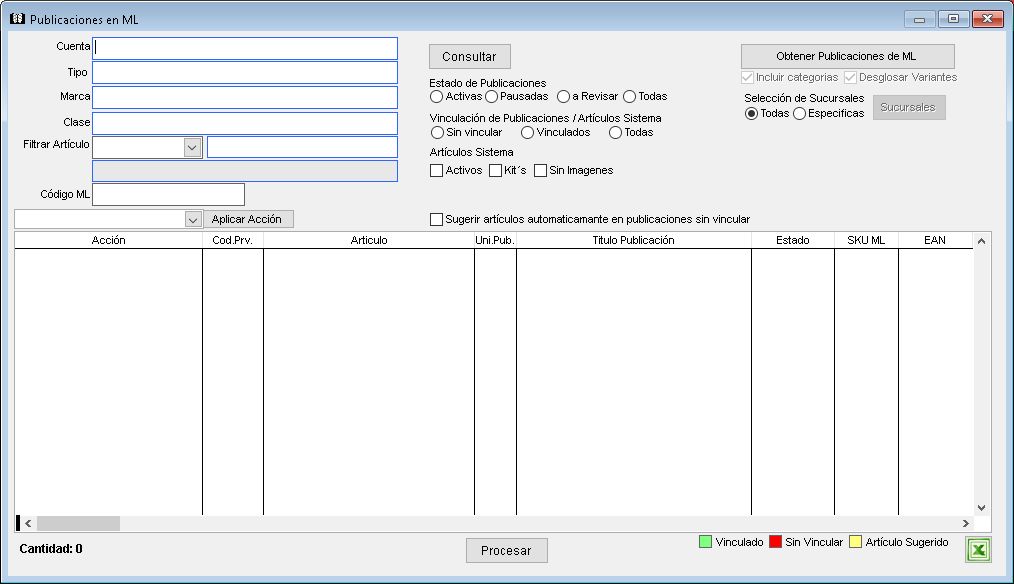Open the action selection dropdown

coord(193,219)
